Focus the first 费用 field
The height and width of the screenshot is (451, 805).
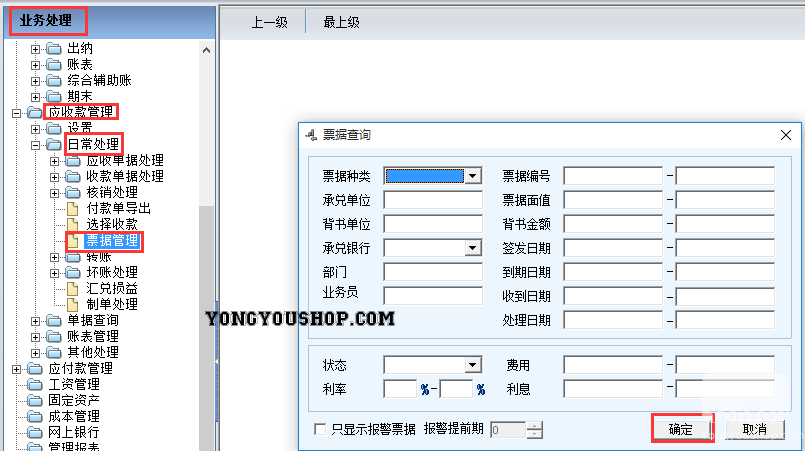point(613,365)
